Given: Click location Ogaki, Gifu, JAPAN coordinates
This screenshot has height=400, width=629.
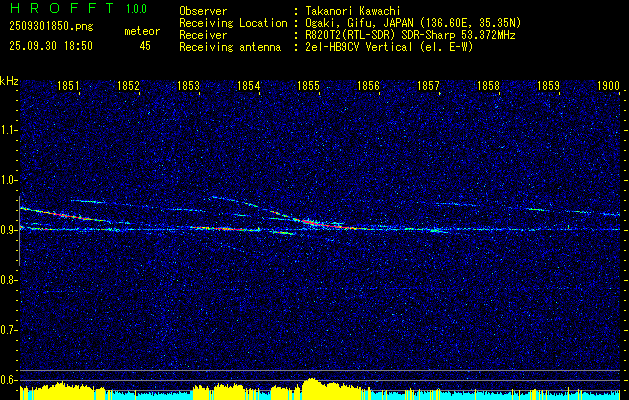Looking at the screenshot, I should 413,23.
